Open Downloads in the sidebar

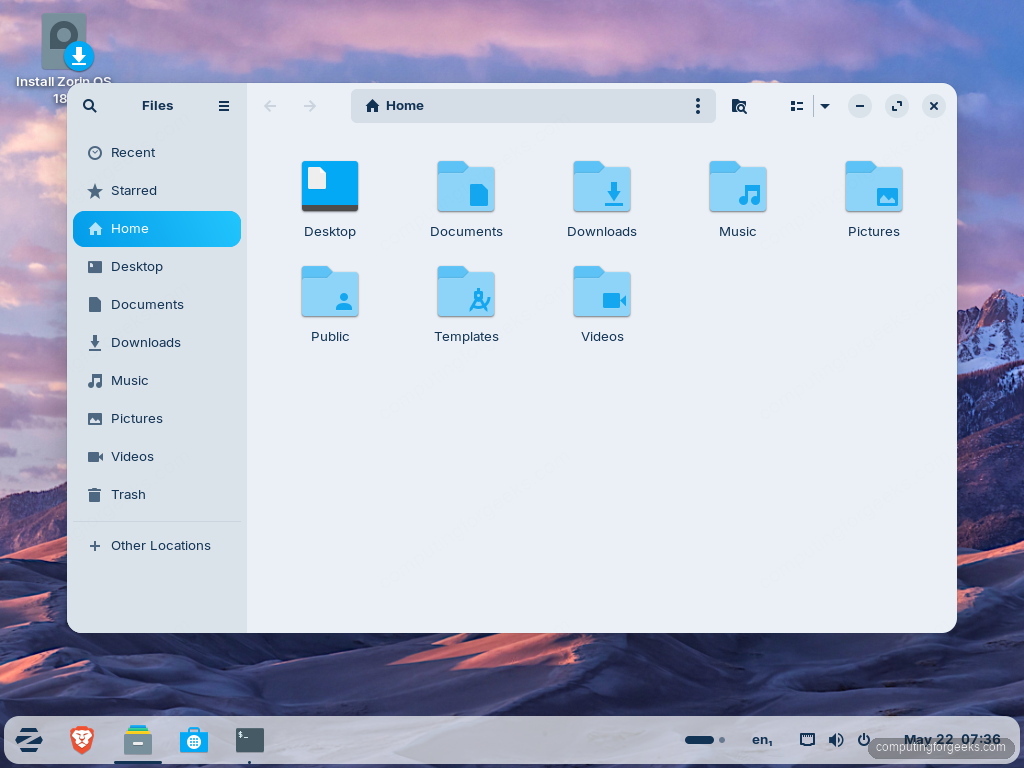coord(157,342)
